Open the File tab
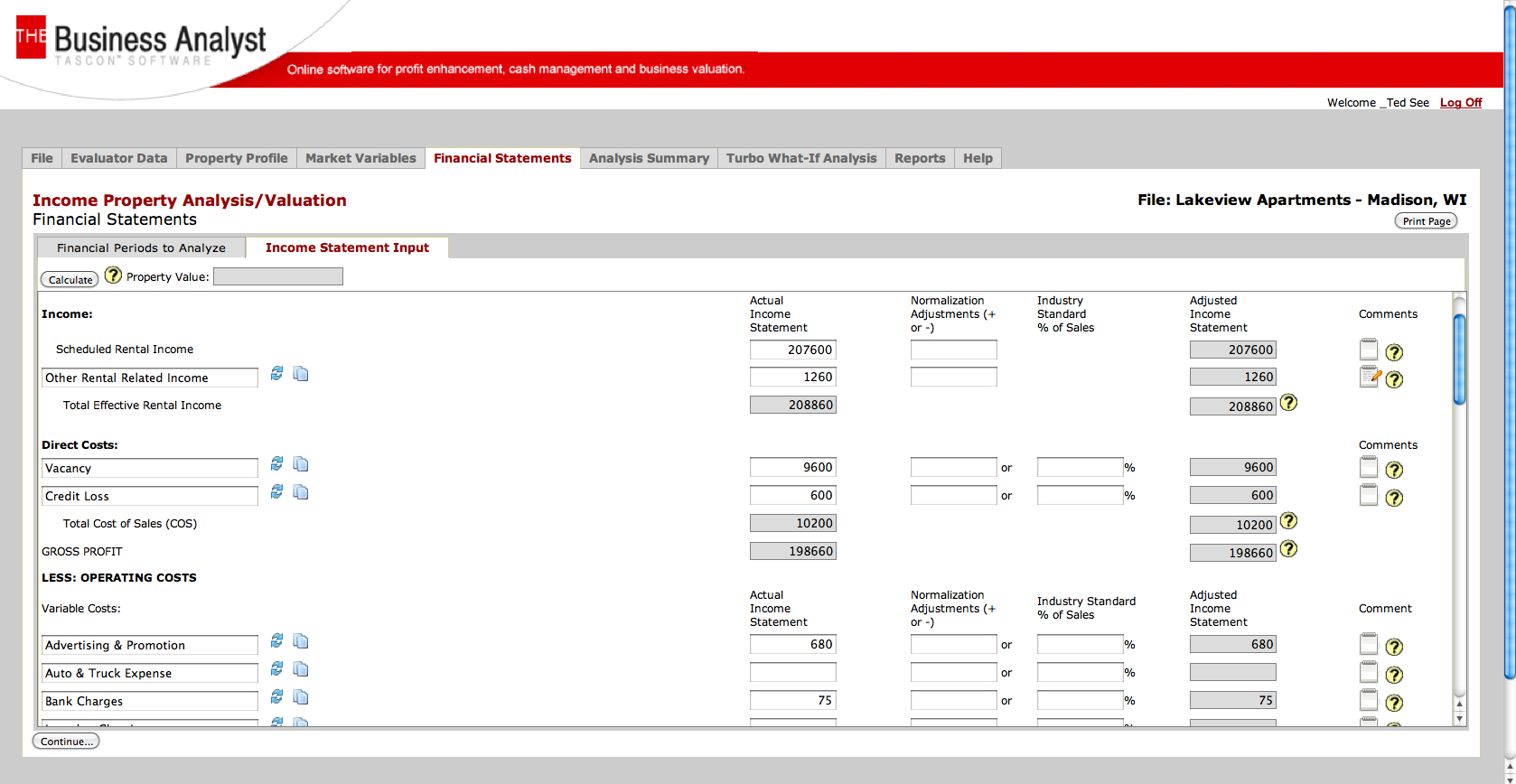 coord(42,158)
